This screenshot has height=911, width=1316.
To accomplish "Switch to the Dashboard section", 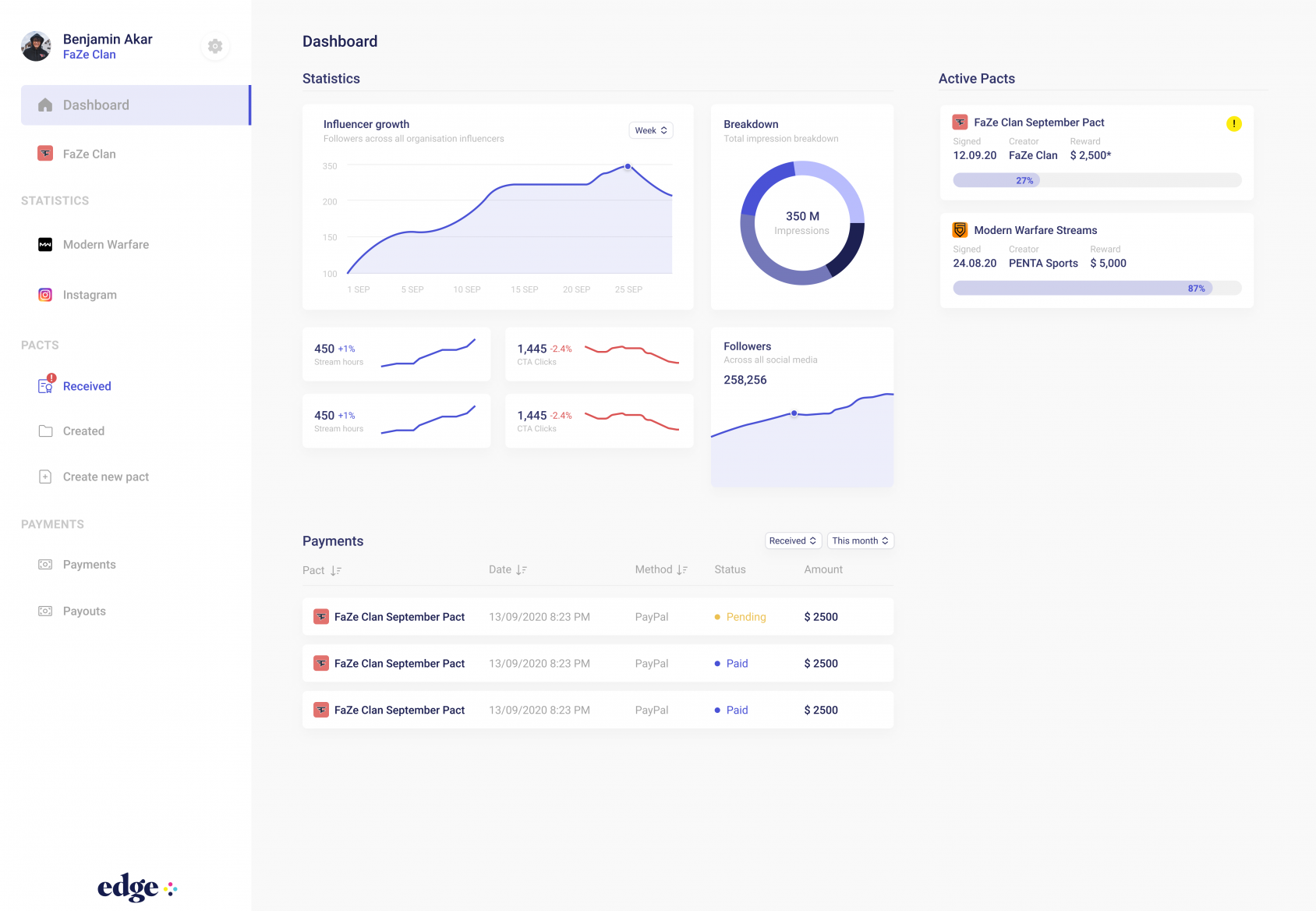I will [x=95, y=105].
